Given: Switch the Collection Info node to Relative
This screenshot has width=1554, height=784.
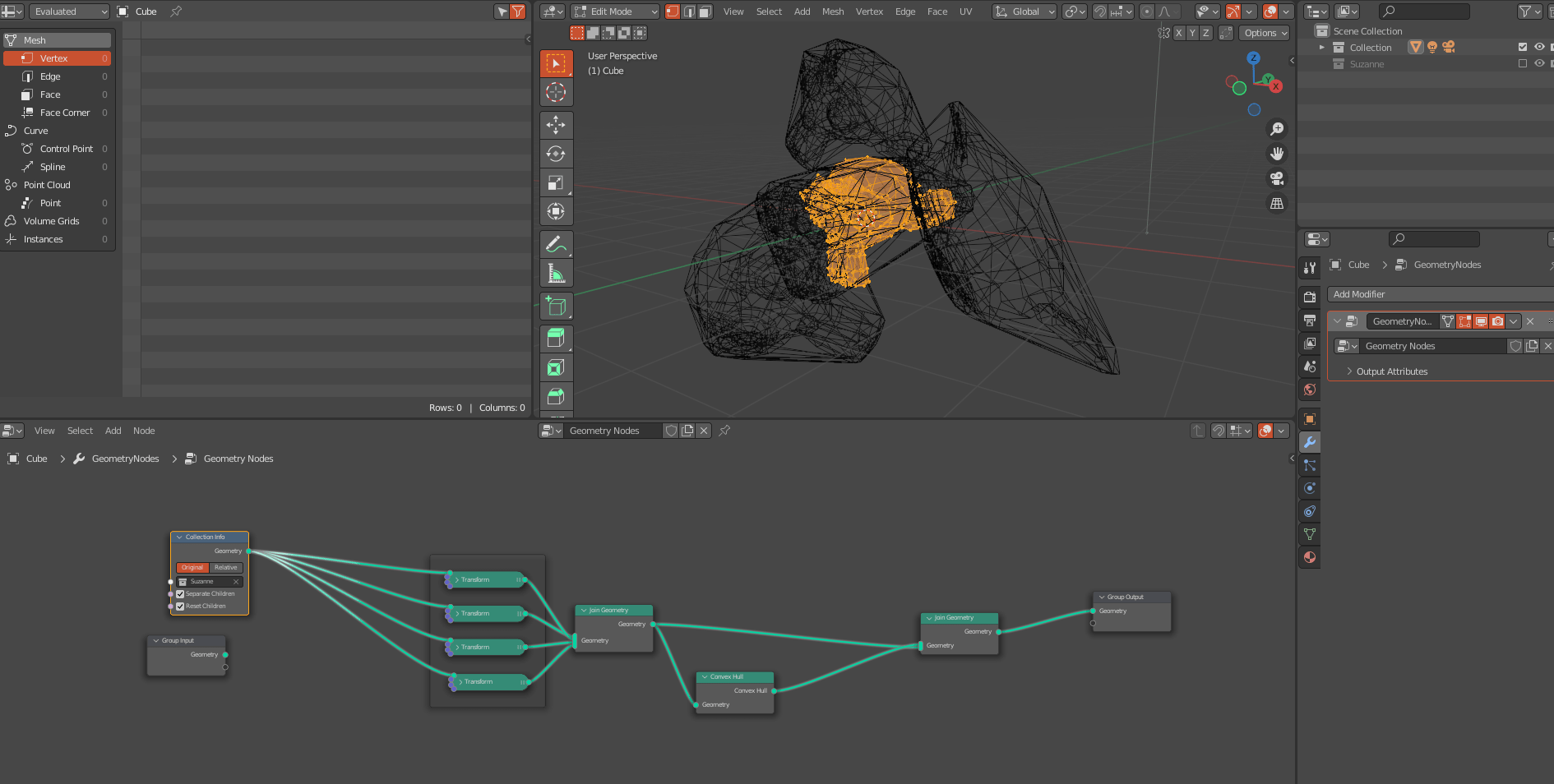Looking at the screenshot, I should pyautogui.click(x=225, y=567).
